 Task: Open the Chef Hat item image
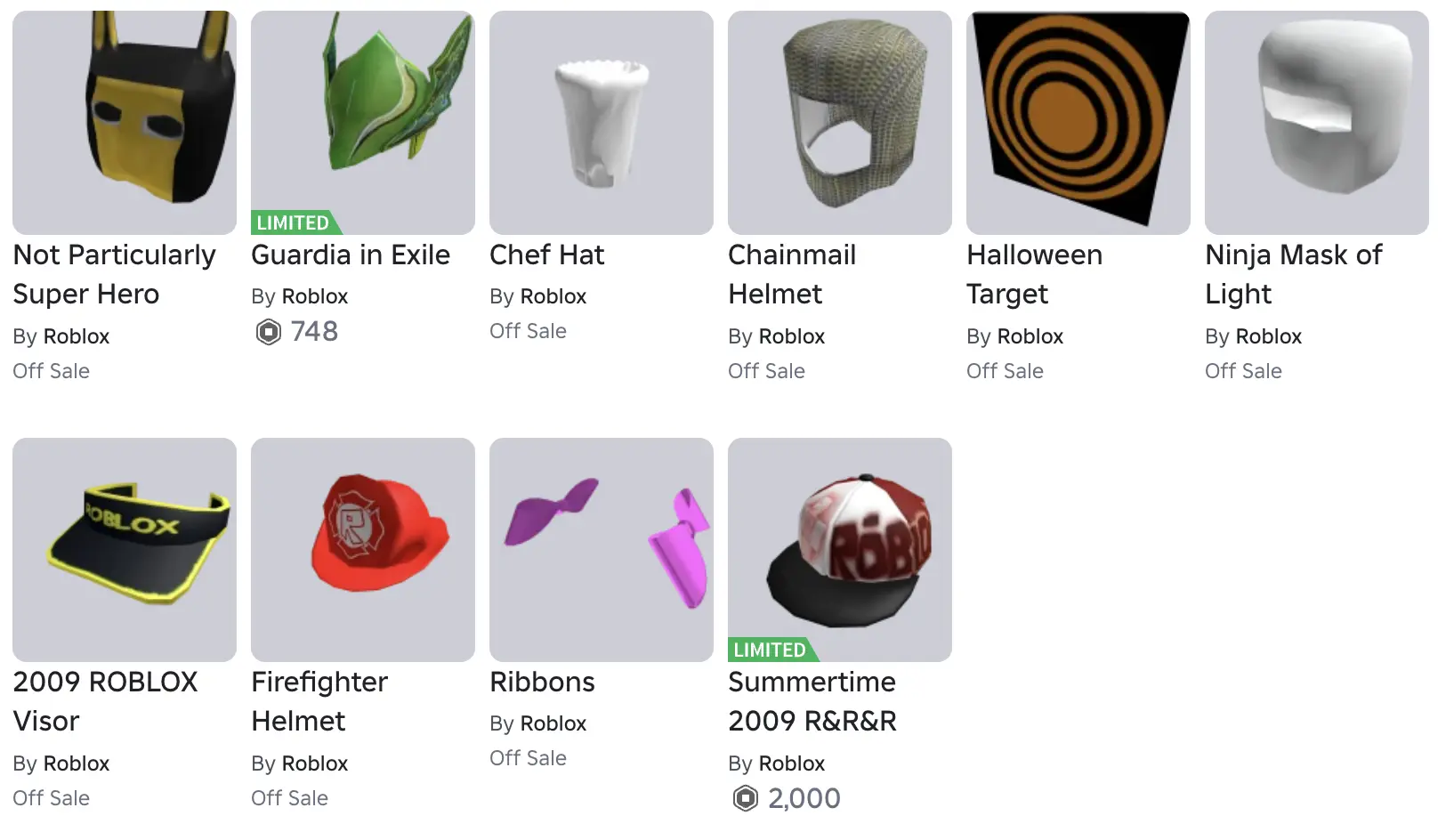coord(602,123)
